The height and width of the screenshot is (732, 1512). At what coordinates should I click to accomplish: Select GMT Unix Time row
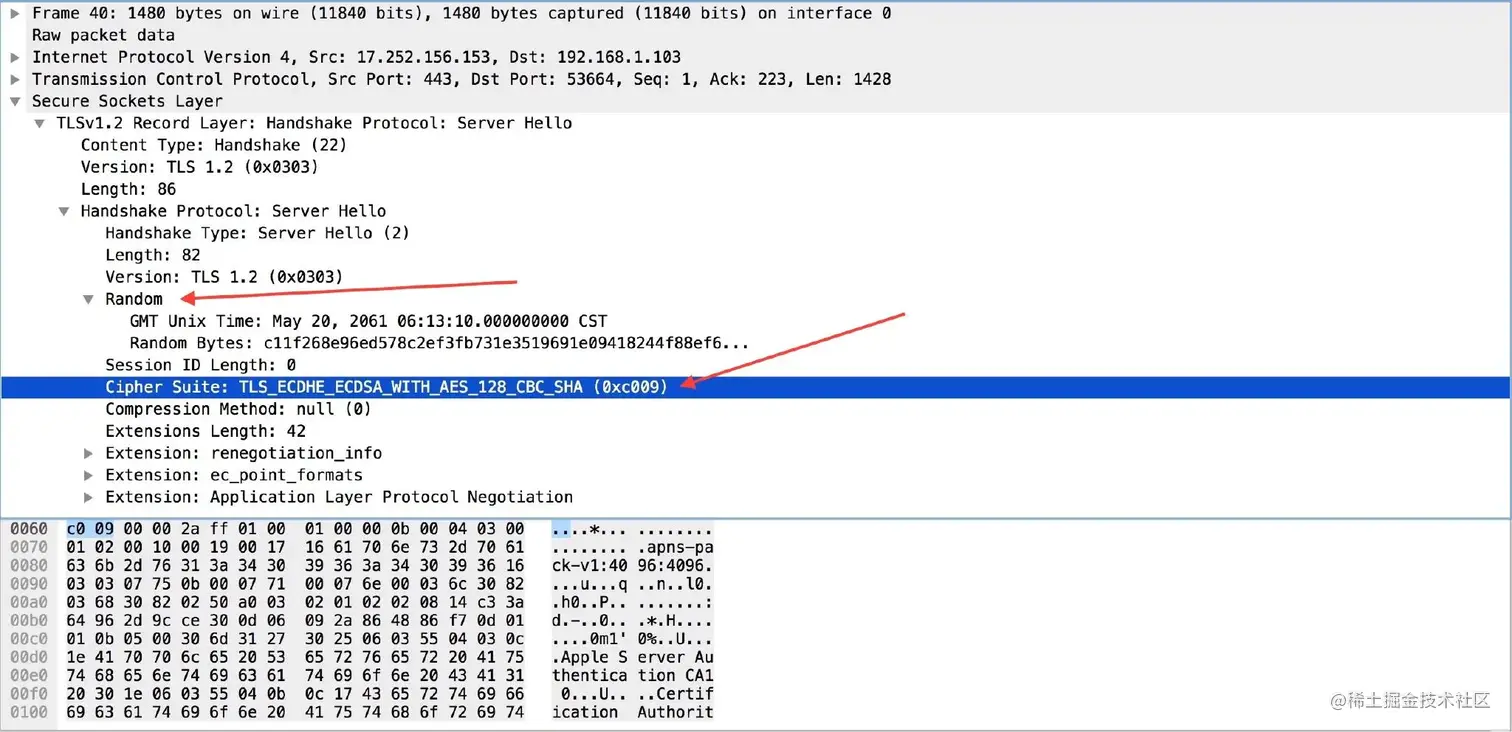coord(756,321)
